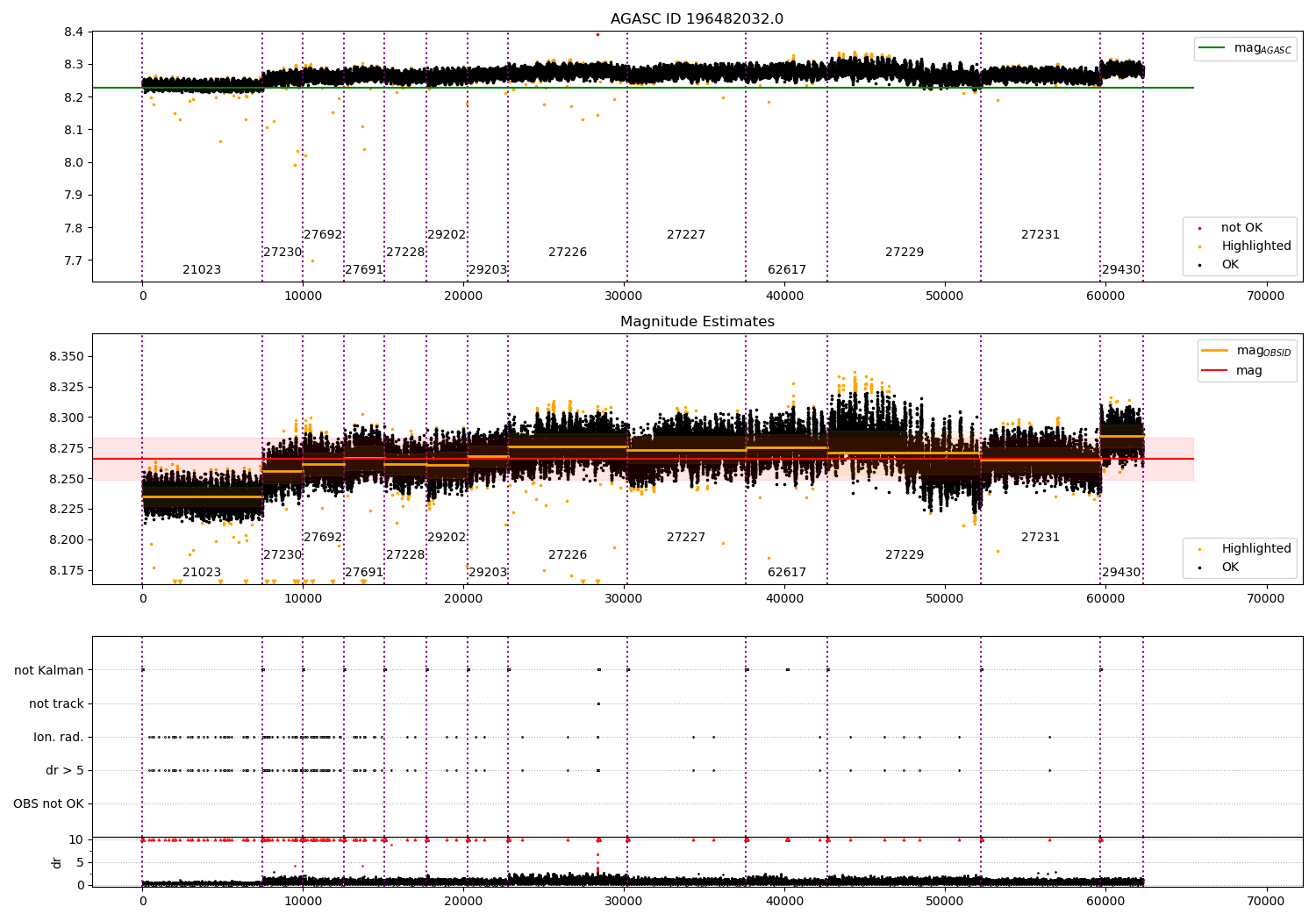
Task: Click OBSID label 62617 in the top panel
Action: [787, 270]
